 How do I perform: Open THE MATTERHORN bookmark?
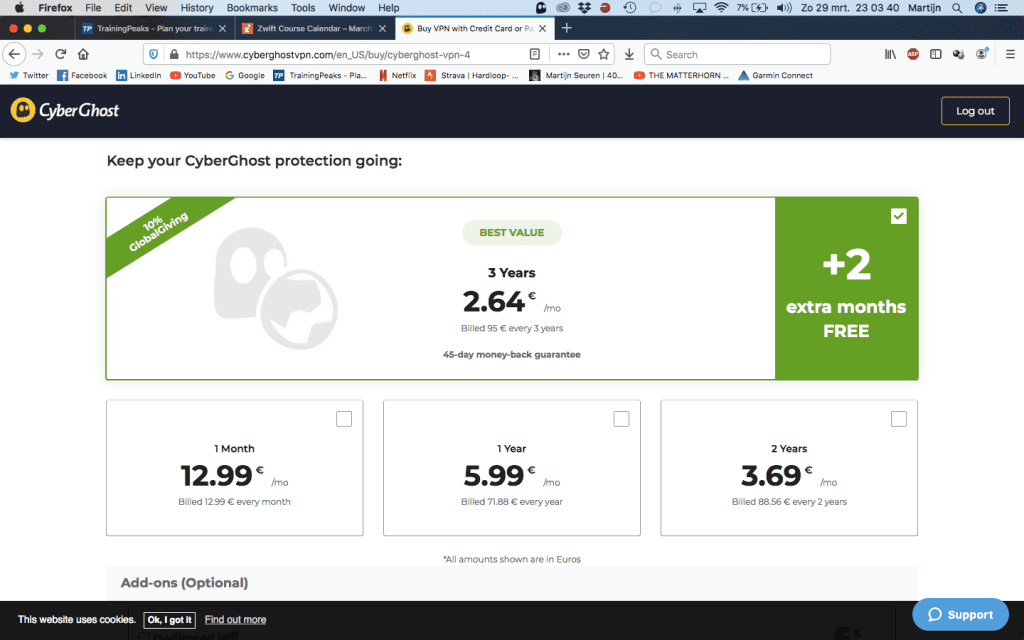point(681,75)
